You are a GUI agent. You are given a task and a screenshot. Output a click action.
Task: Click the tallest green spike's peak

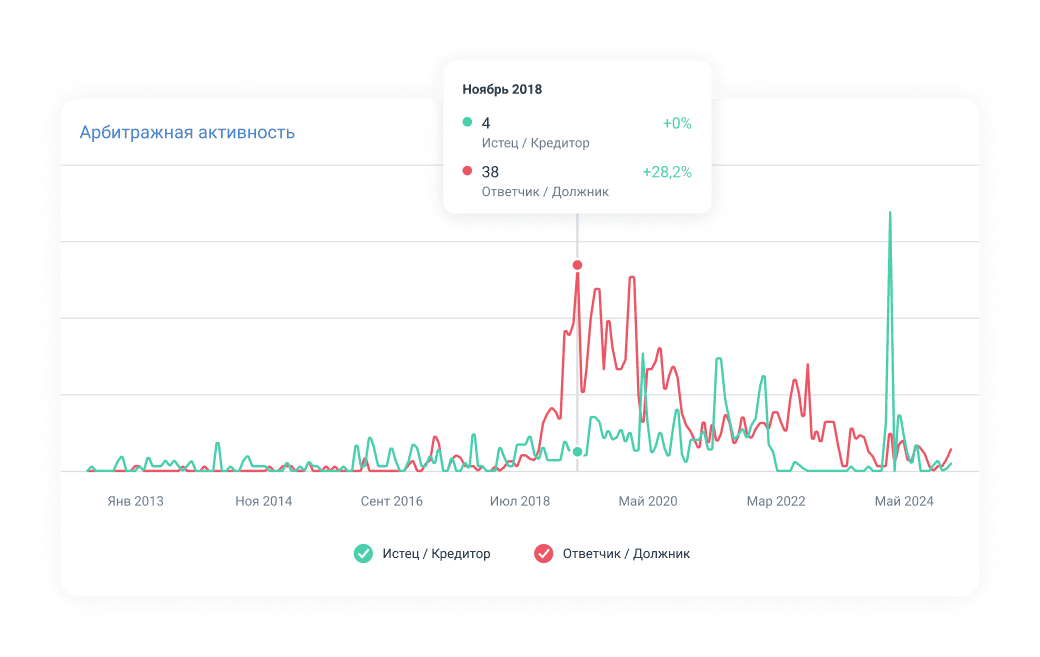coord(890,213)
